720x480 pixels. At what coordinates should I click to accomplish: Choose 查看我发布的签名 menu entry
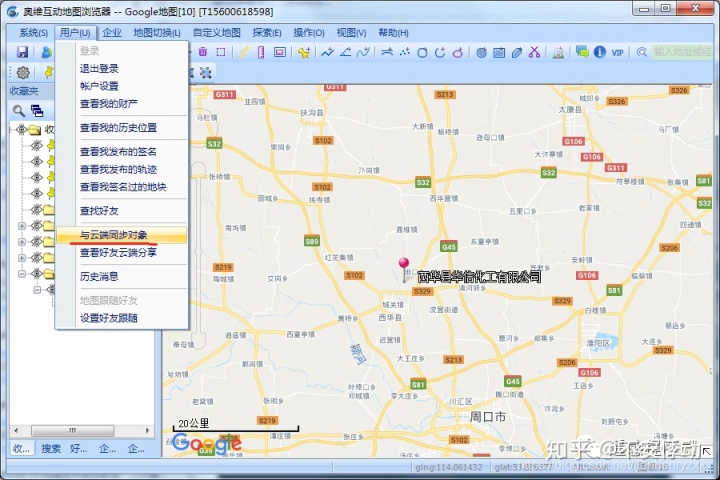pos(122,151)
